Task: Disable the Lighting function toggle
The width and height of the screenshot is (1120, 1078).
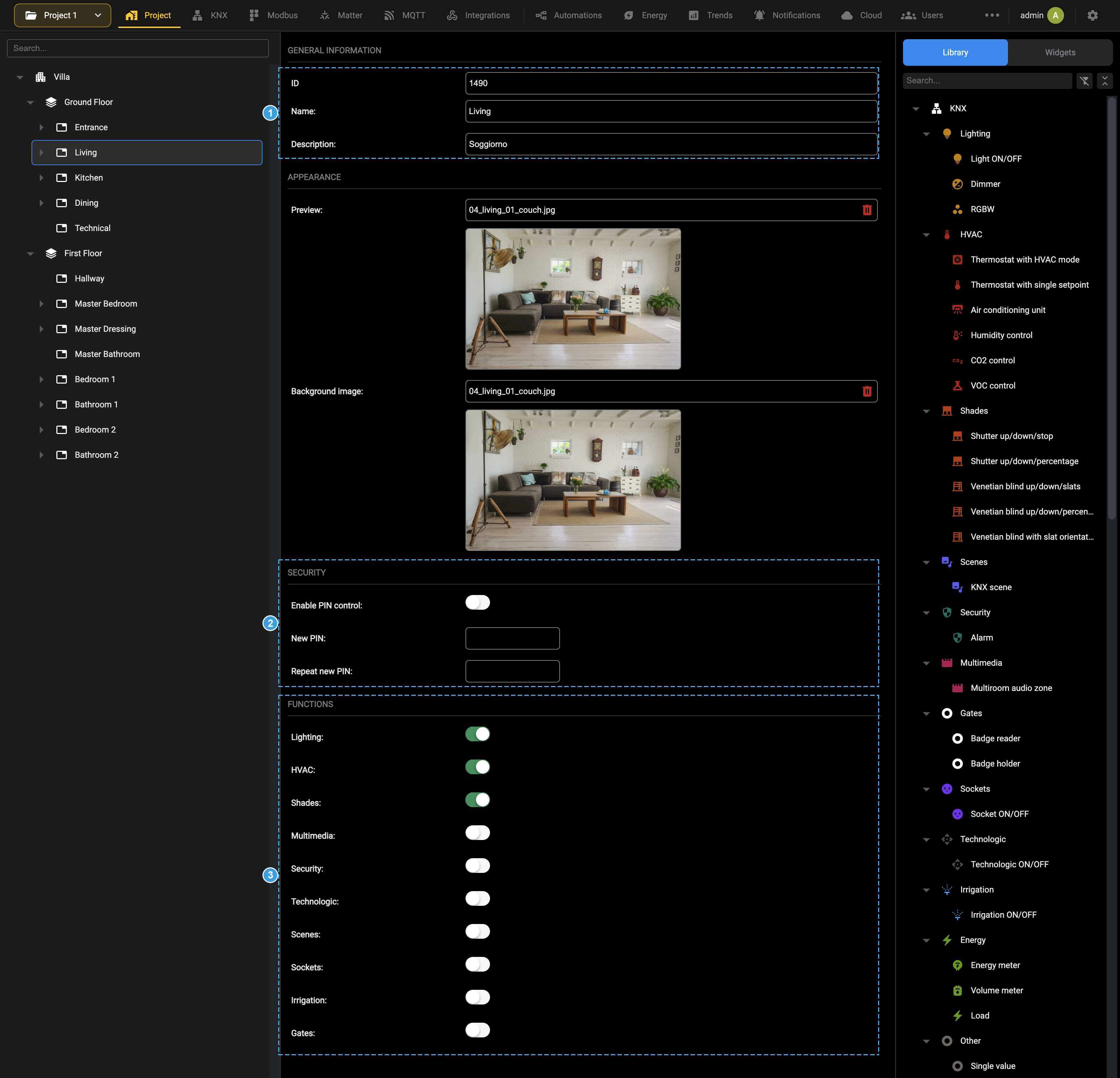Action: tap(478, 734)
